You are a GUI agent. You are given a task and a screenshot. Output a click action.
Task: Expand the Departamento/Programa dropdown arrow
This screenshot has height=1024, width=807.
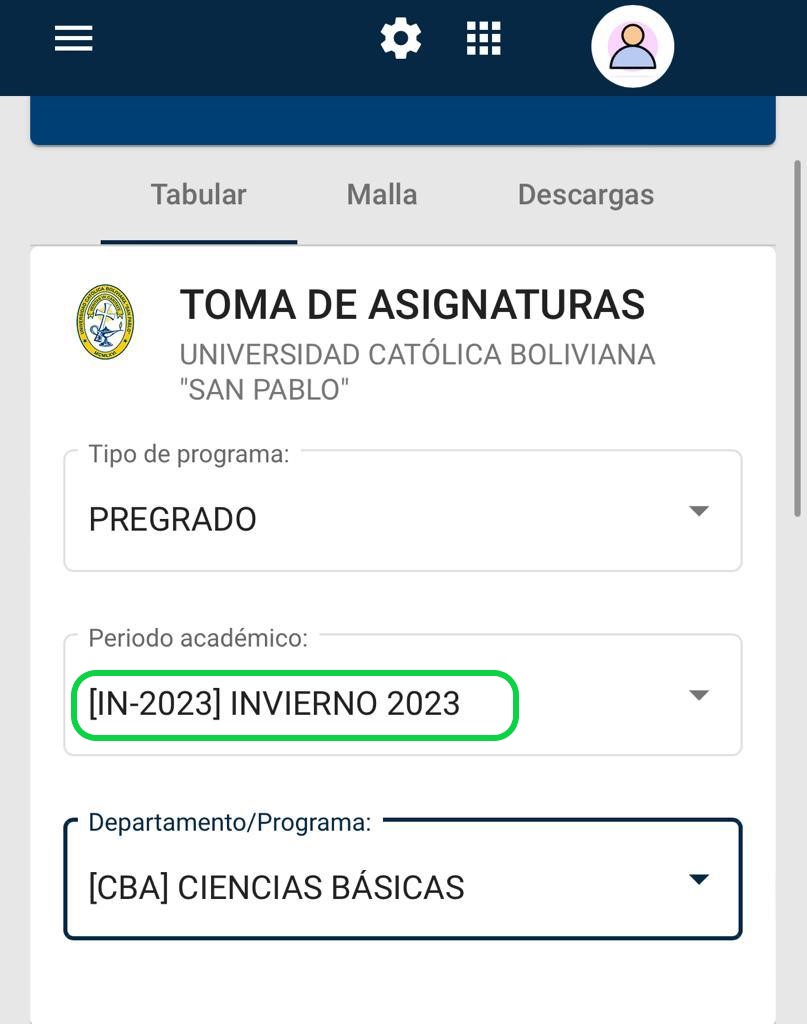699,879
